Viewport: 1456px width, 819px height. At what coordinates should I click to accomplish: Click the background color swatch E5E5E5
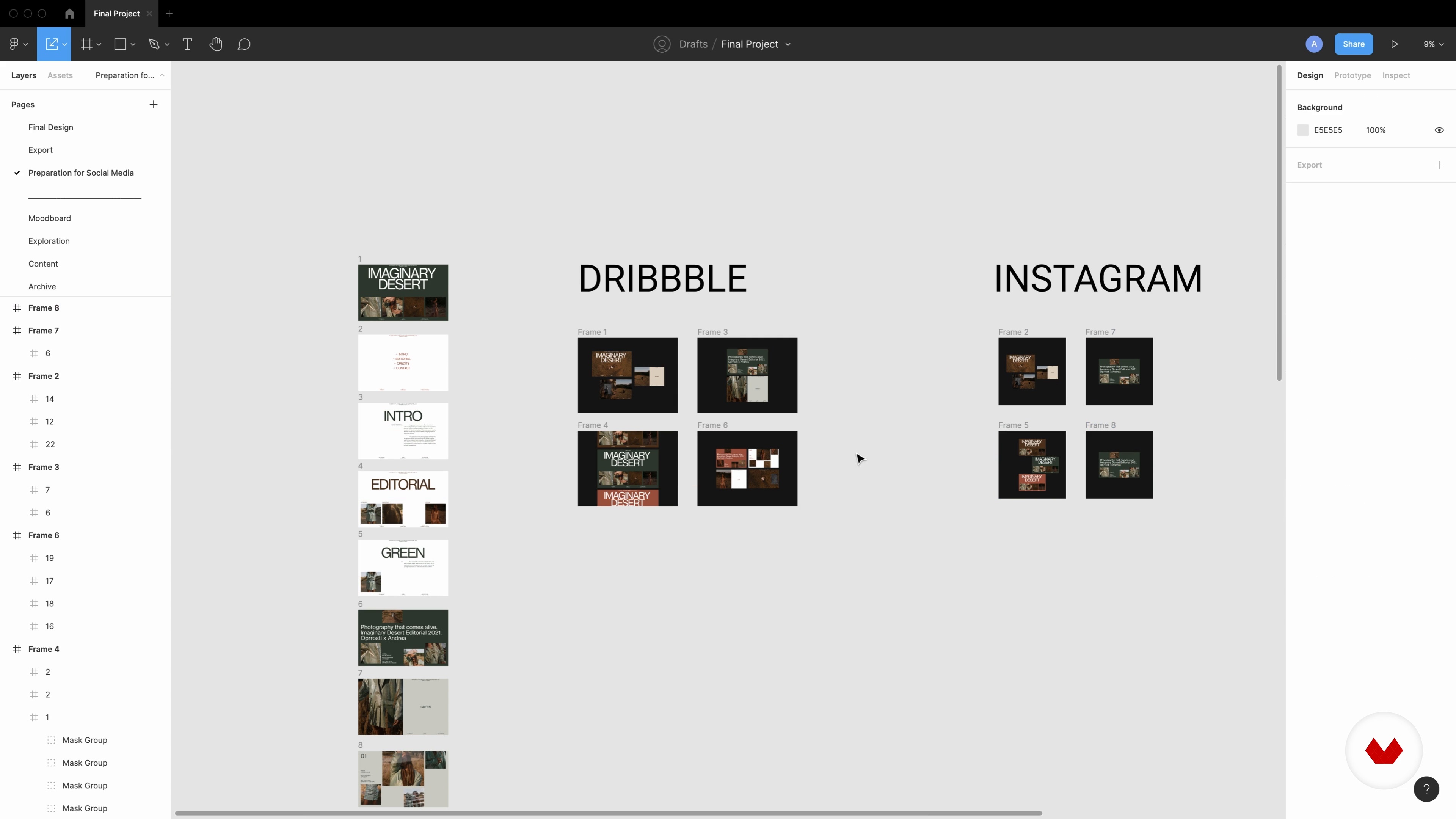tap(1302, 130)
